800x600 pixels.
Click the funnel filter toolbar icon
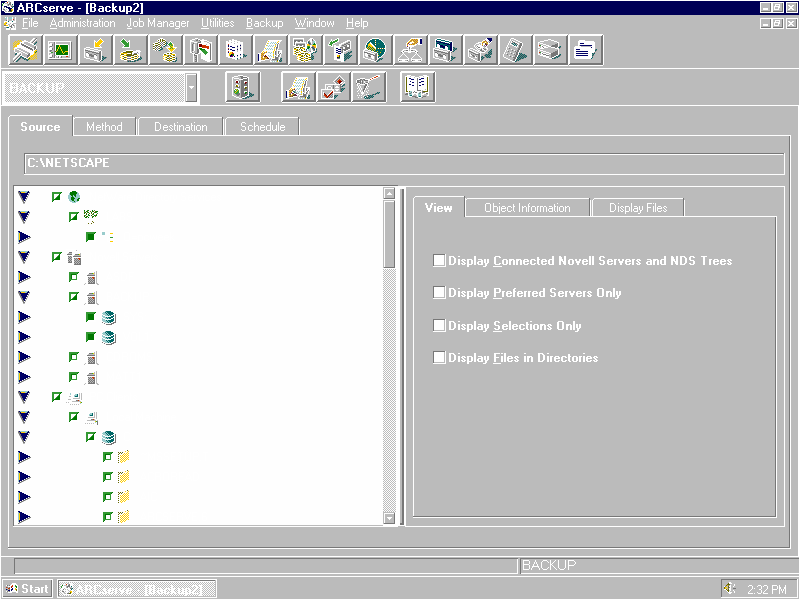coord(369,87)
